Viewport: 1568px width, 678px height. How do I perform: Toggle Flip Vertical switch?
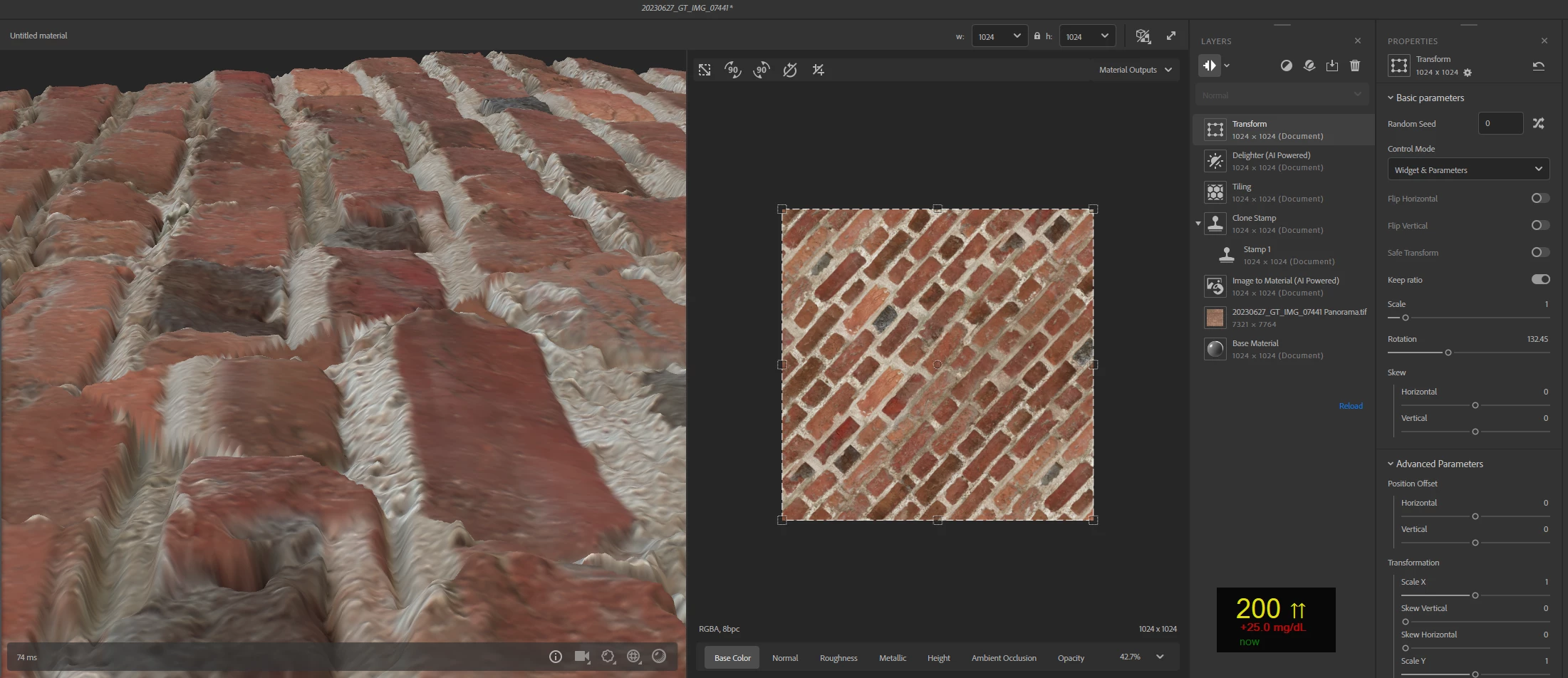(1540, 225)
